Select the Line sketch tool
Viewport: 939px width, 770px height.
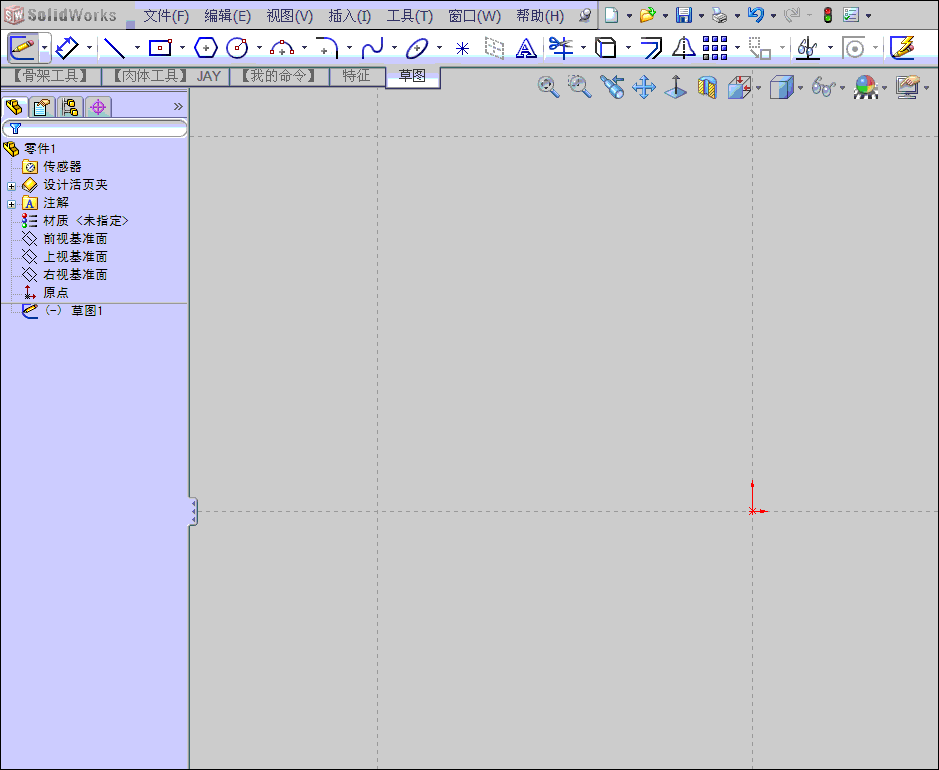click(114, 48)
